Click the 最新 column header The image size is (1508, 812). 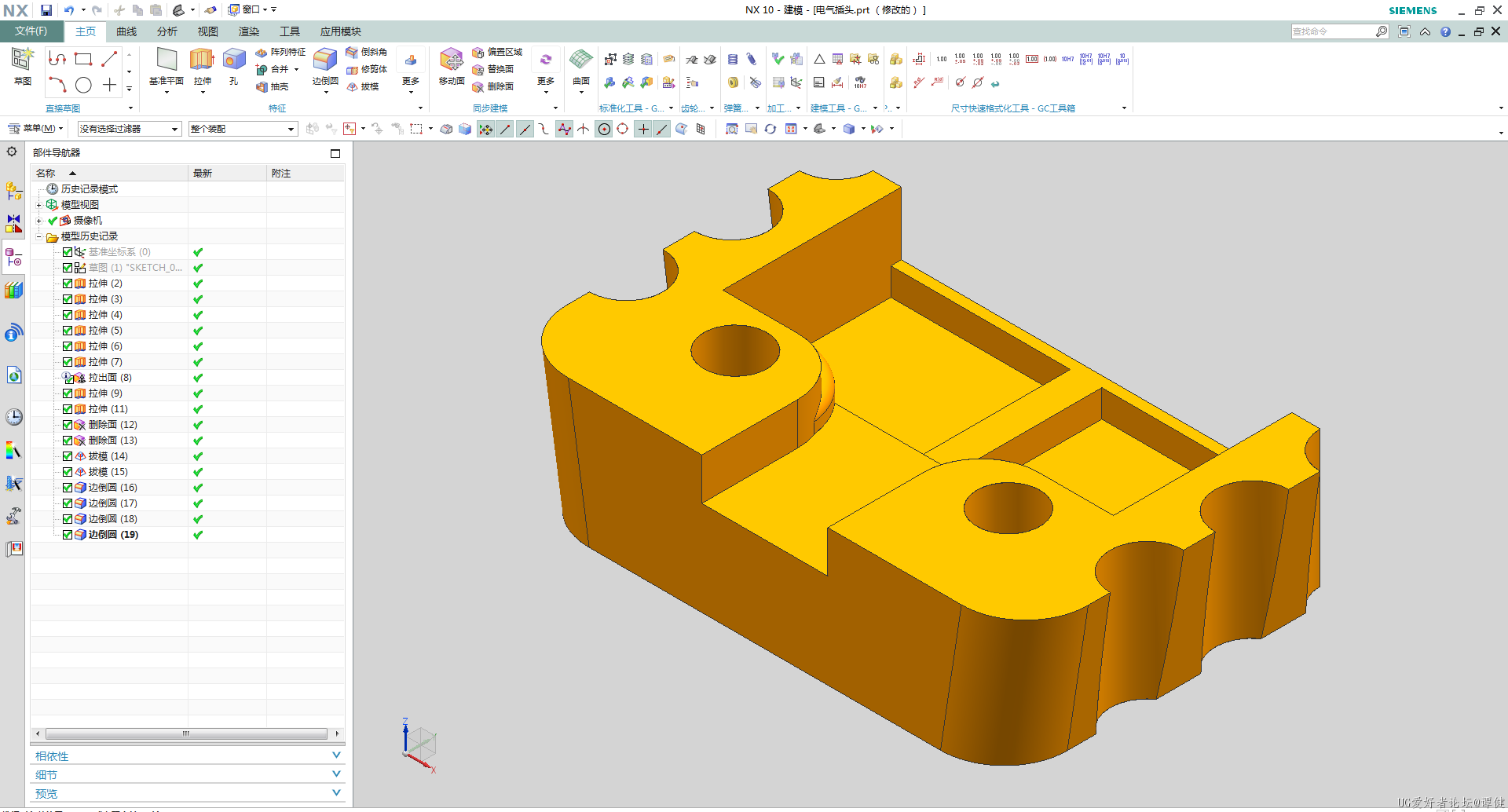pos(227,173)
